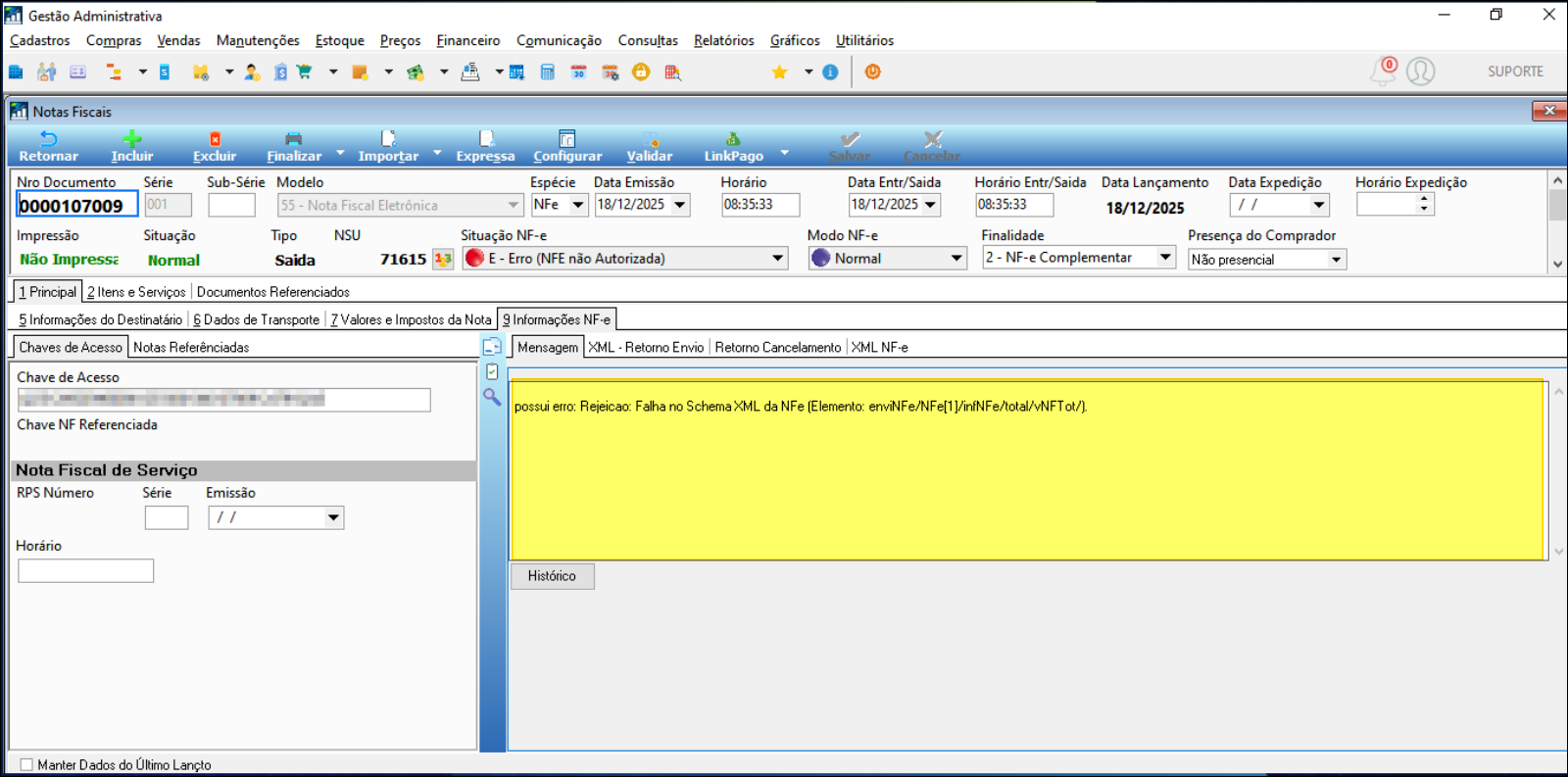Click the Nro Documento input field

click(76, 206)
